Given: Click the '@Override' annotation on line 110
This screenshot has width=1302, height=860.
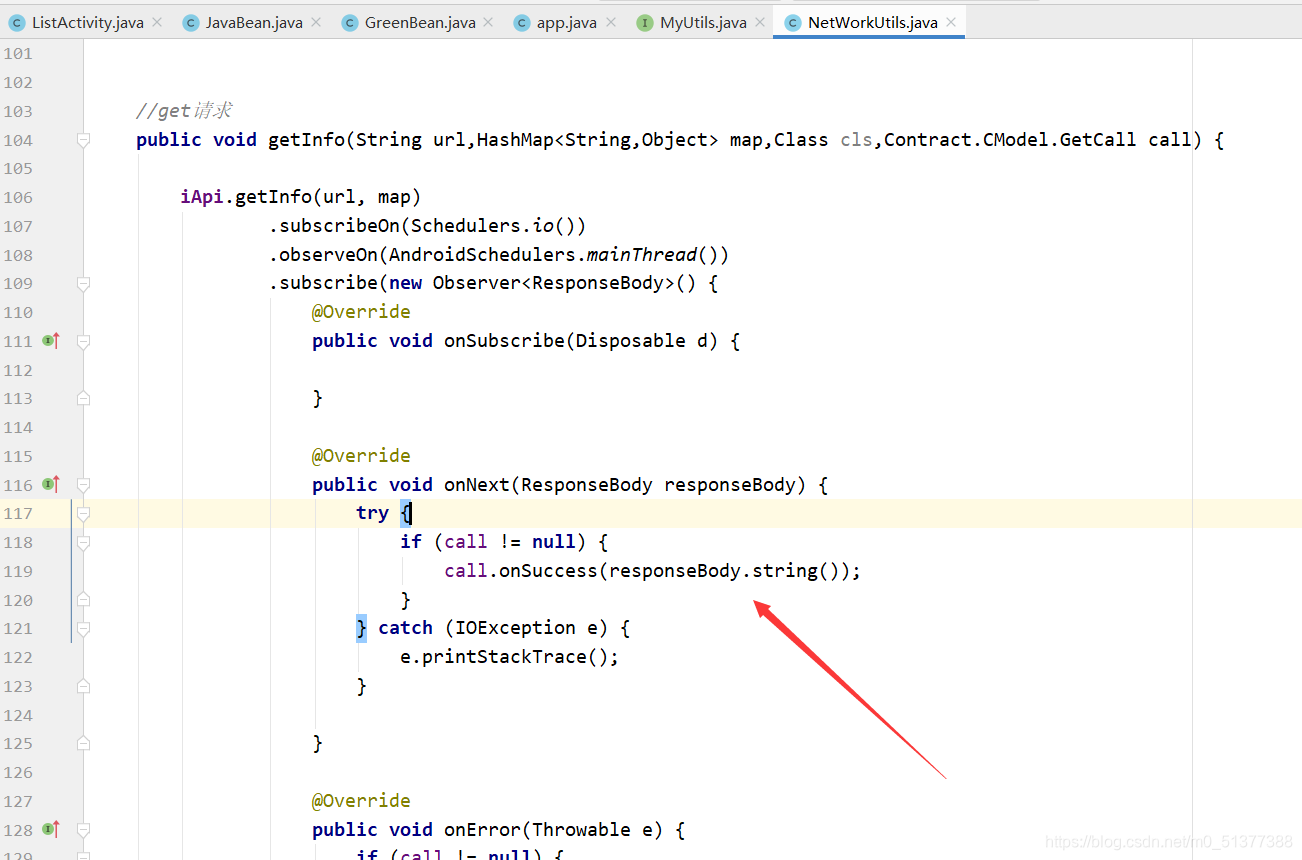Looking at the screenshot, I should pyautogui.click(x=361, y=312).
